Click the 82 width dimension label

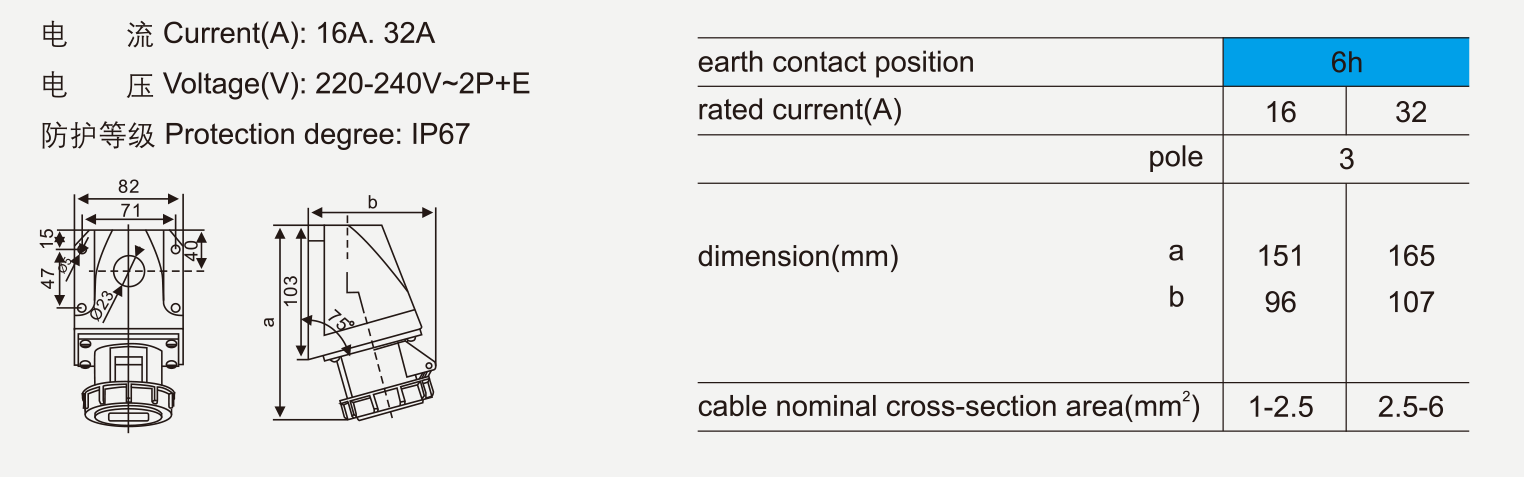128,186
